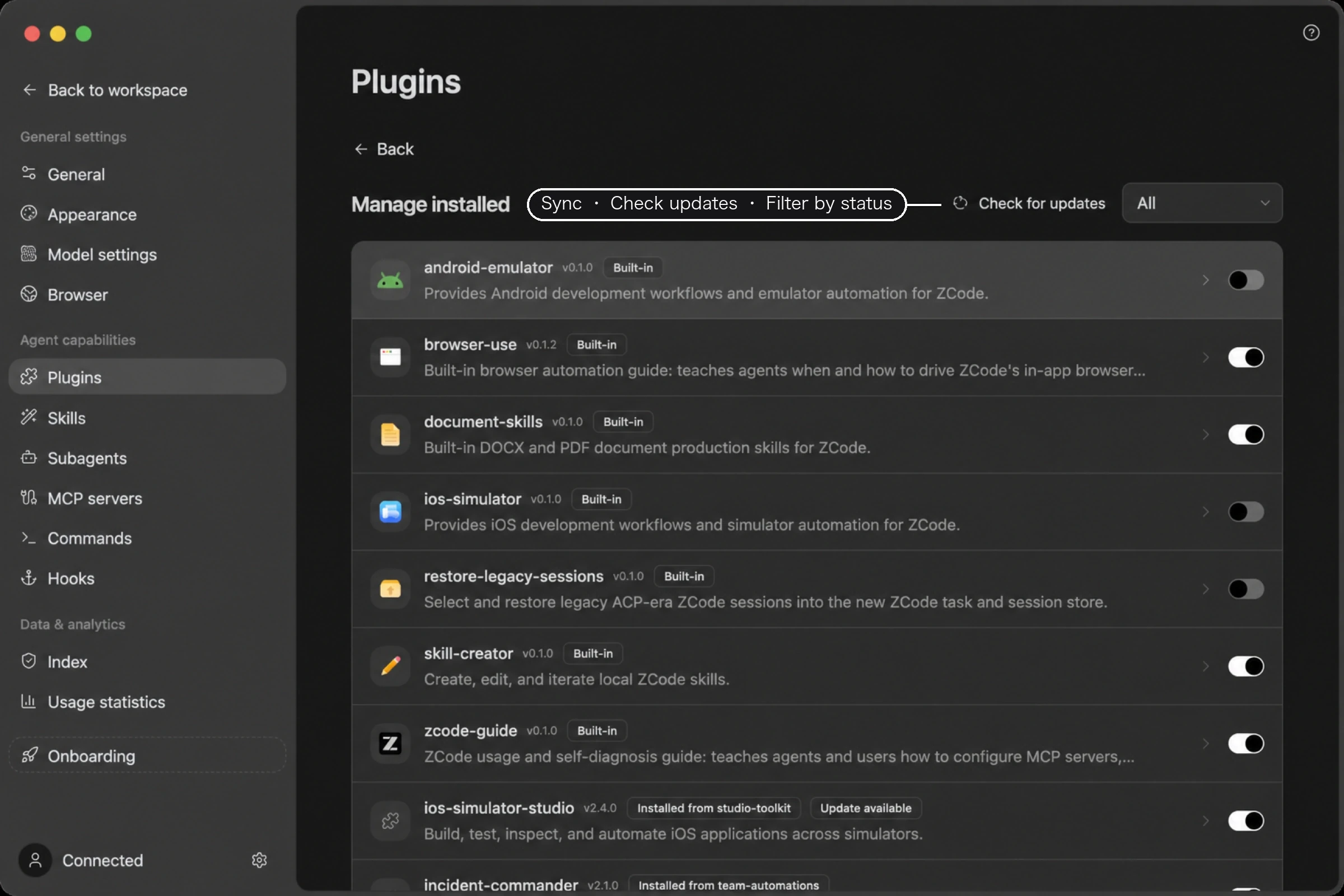Click the android-emulator plugin icon
The width and height of the screenshot is (1344, 896).
[x=390, y=280]
